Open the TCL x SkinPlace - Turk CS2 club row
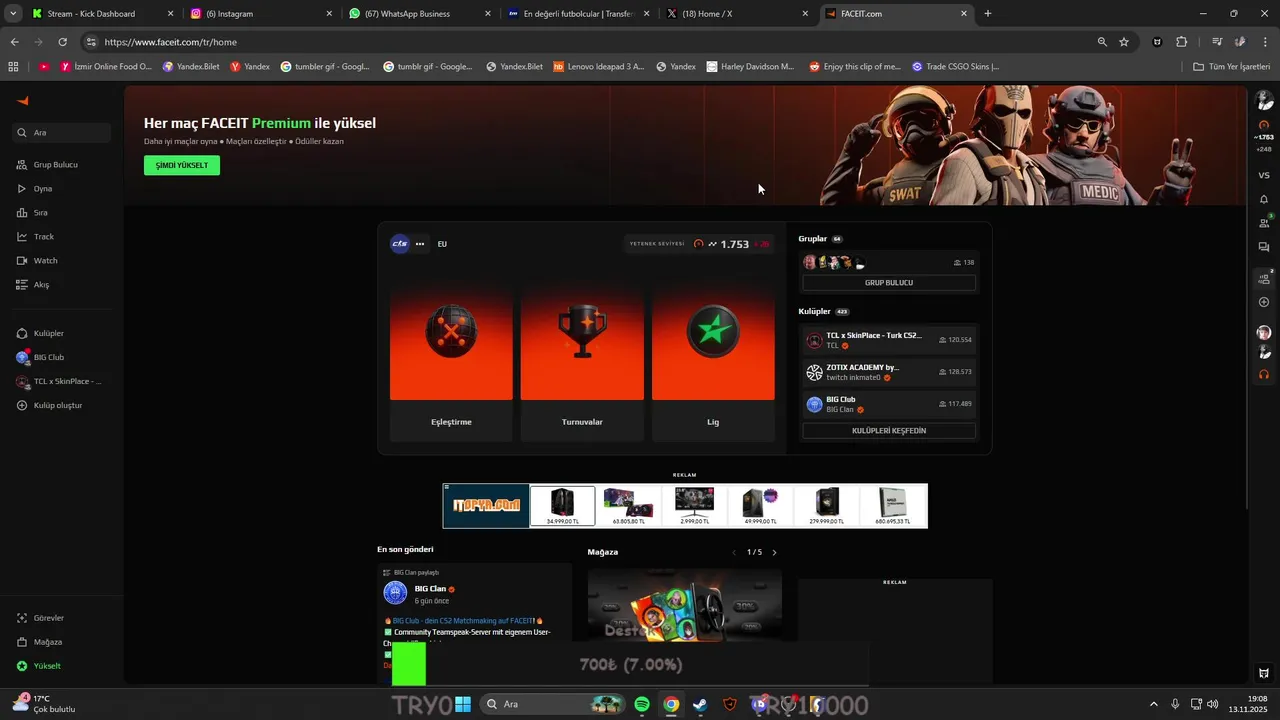1280x720 pixels. [x=889, y=340]
